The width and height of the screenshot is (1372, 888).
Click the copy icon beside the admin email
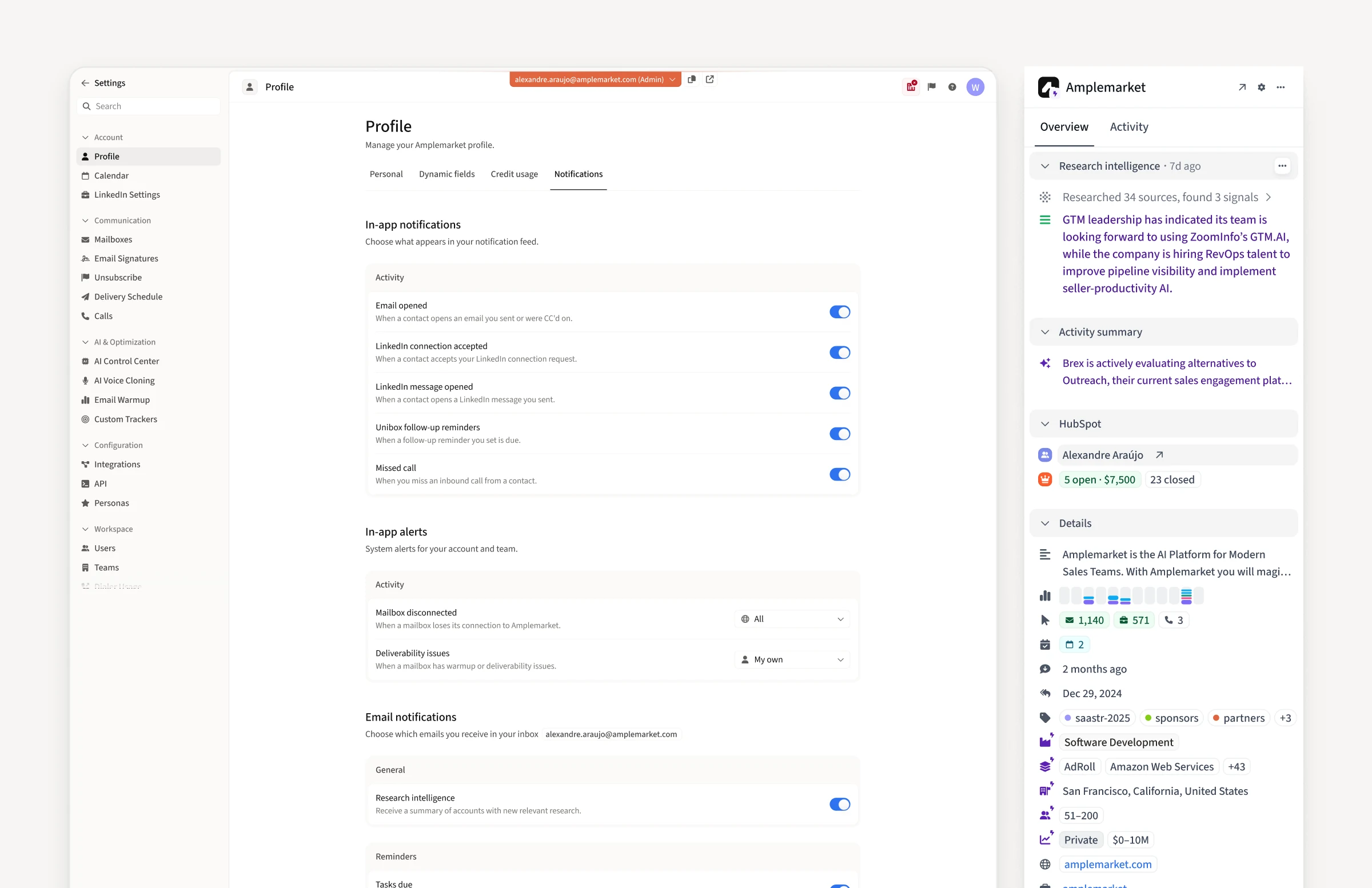[691, 79]
